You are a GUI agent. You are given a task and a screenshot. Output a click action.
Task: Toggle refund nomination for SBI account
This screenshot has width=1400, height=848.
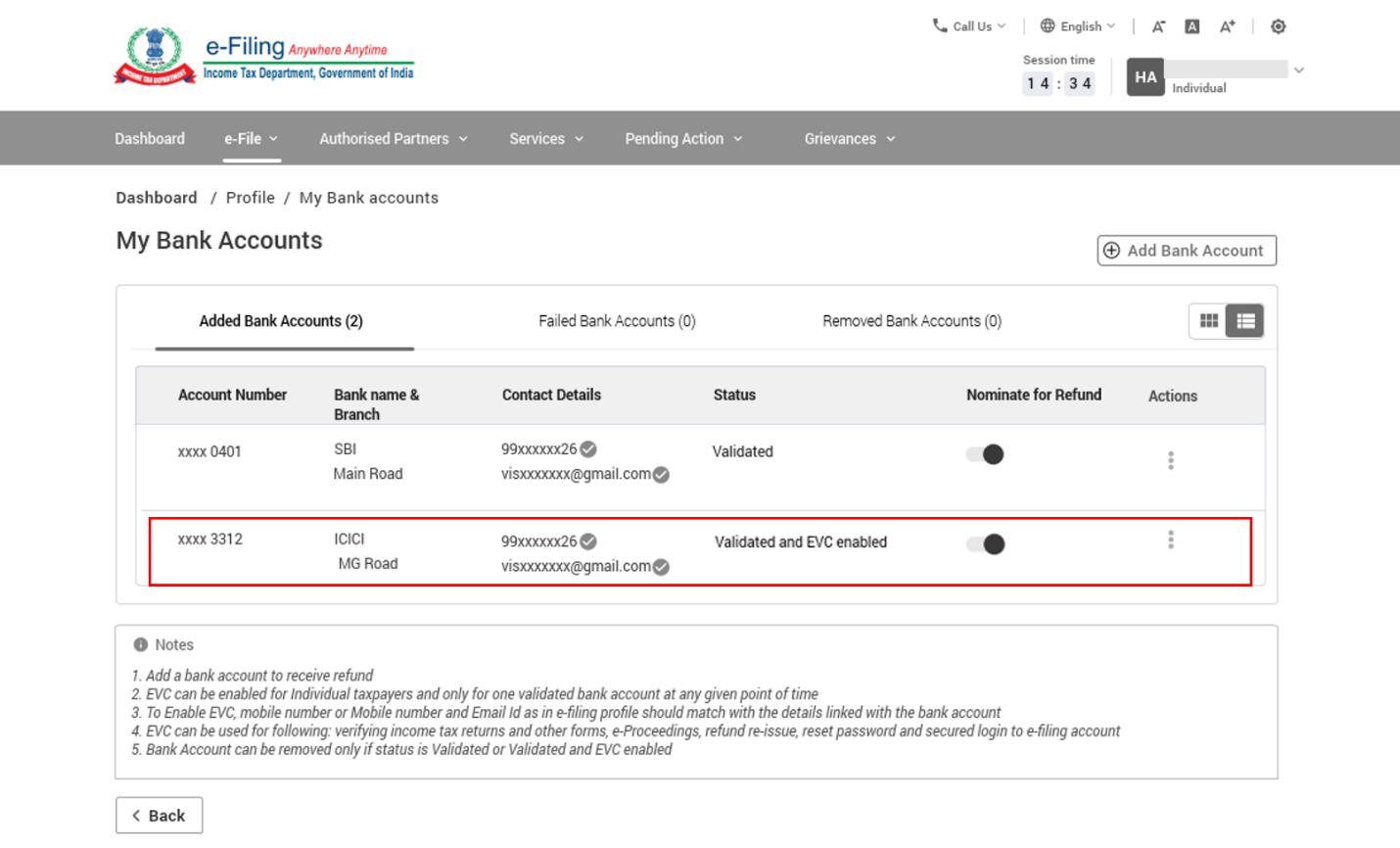point(985,454)
